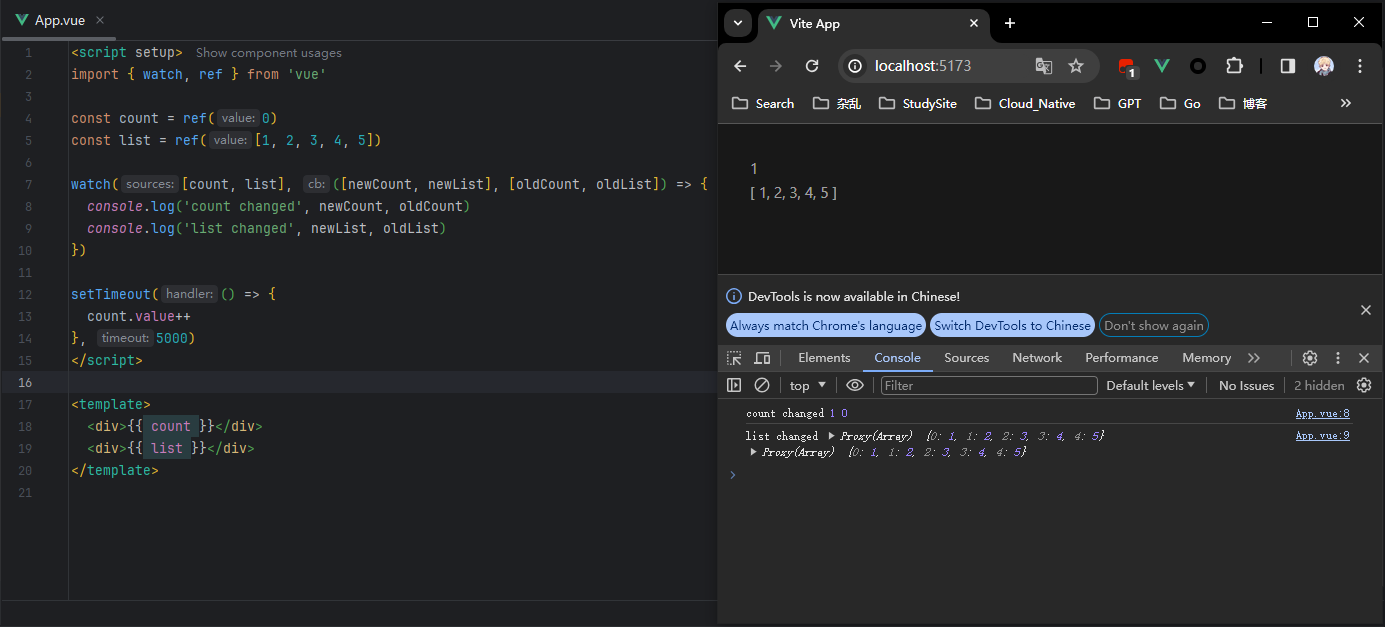Select the App.vue editor tab
Image resolution: width=1385 pixels, height=627 pixels.
coord(59,20)
